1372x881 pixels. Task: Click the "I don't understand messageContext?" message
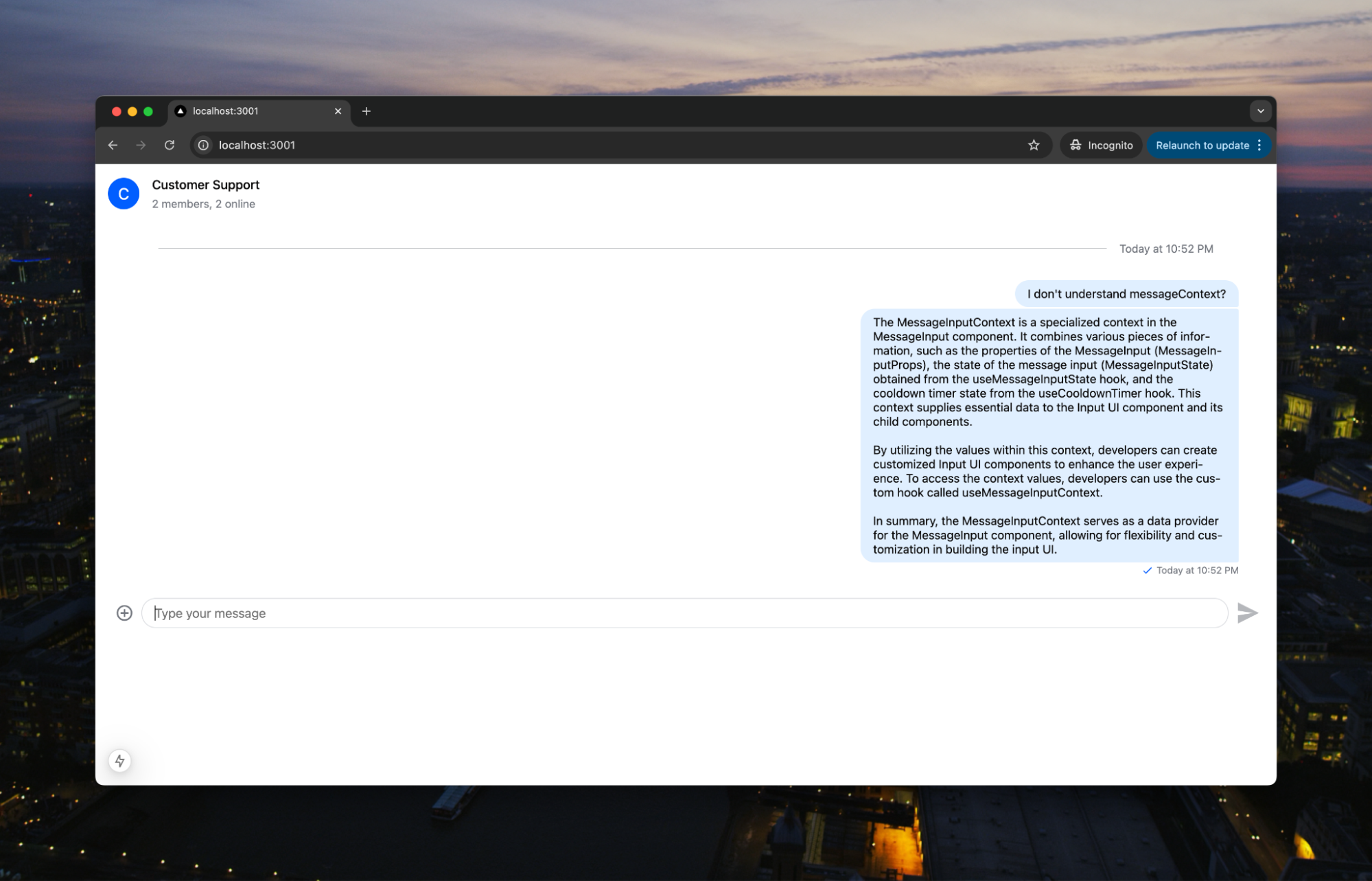pyautogui.click(x=1126, y=294)
